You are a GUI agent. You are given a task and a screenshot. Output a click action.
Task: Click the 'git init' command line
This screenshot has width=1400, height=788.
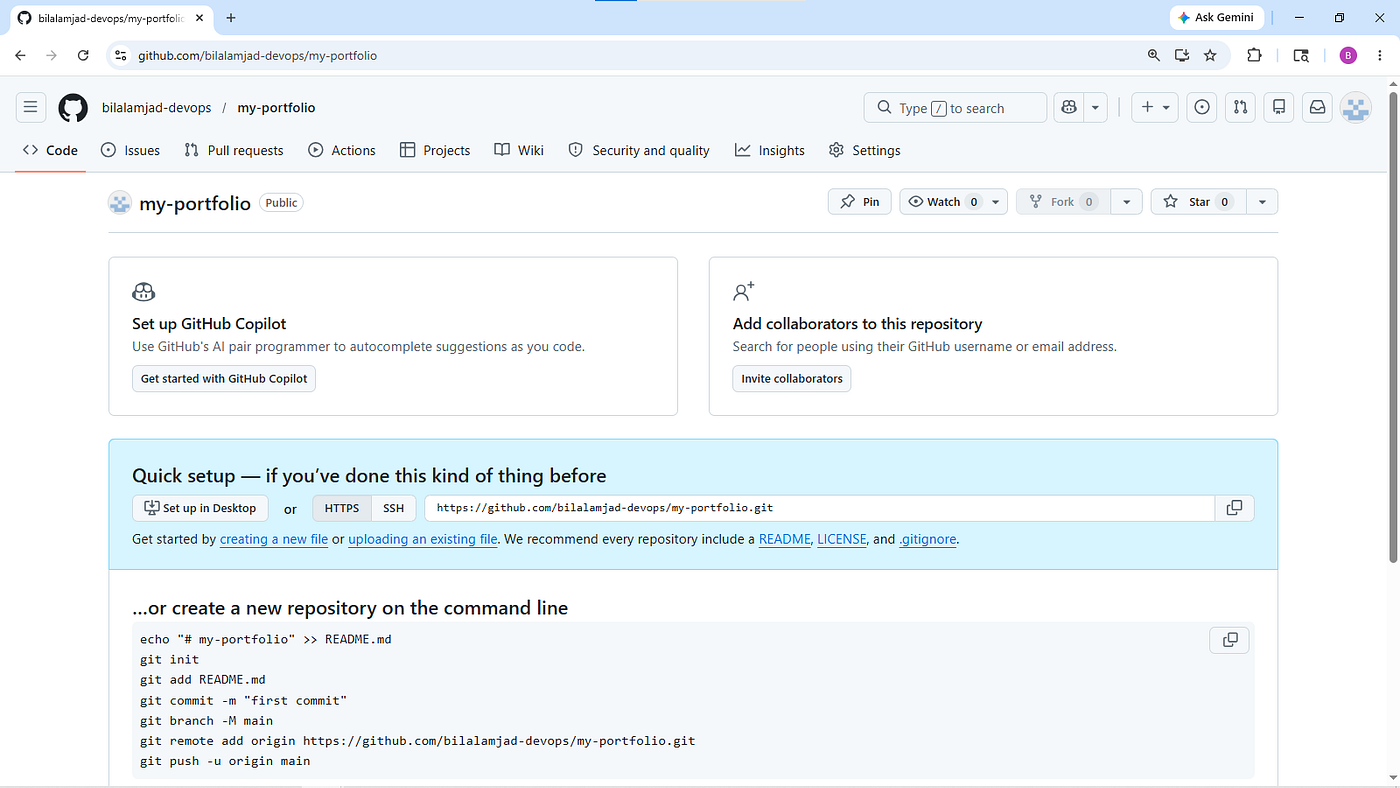tap(170, 659)
